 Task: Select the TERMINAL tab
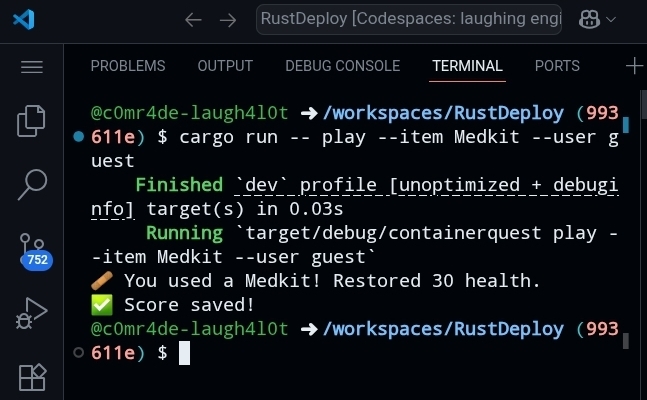(467, 66)
